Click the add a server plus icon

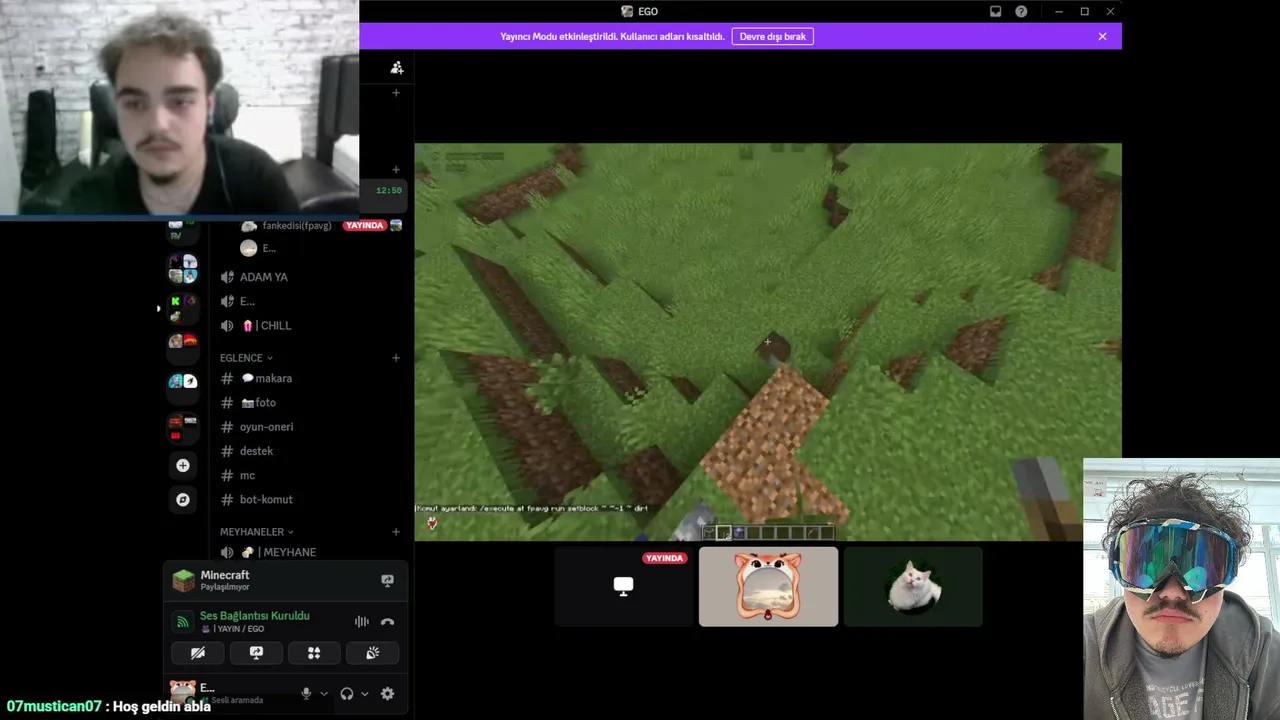tap(182, 465)
